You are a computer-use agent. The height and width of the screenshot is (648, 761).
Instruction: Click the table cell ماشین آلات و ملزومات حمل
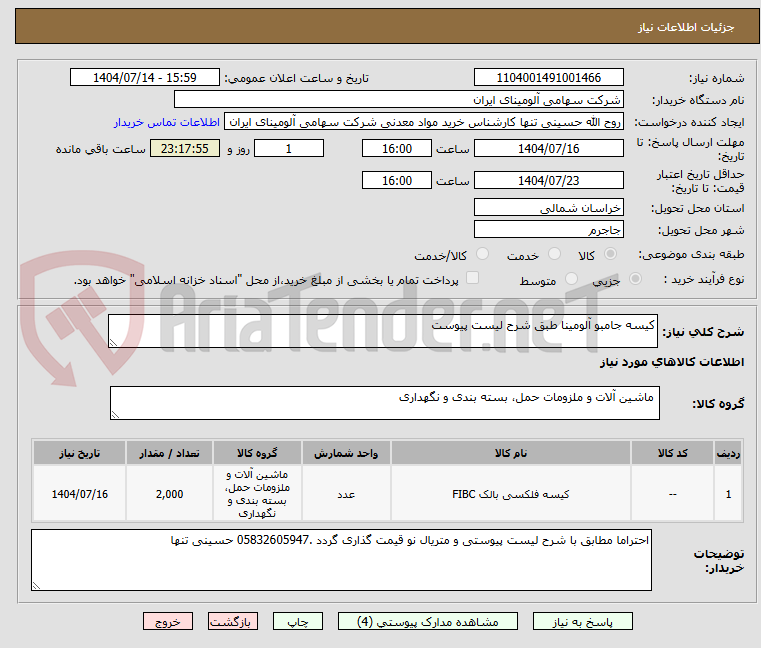click(257, 494)
